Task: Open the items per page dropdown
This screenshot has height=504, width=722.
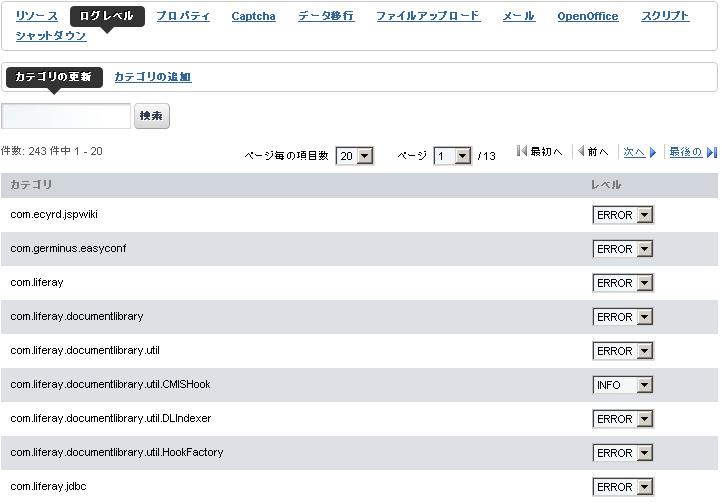Action: pyautogui.click(x=354, y=156)
